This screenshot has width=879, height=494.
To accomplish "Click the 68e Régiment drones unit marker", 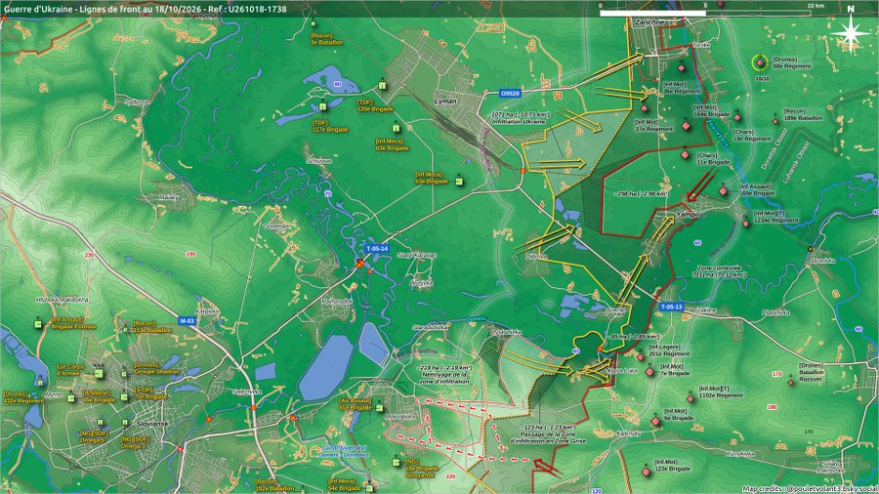I will (760, 63).
